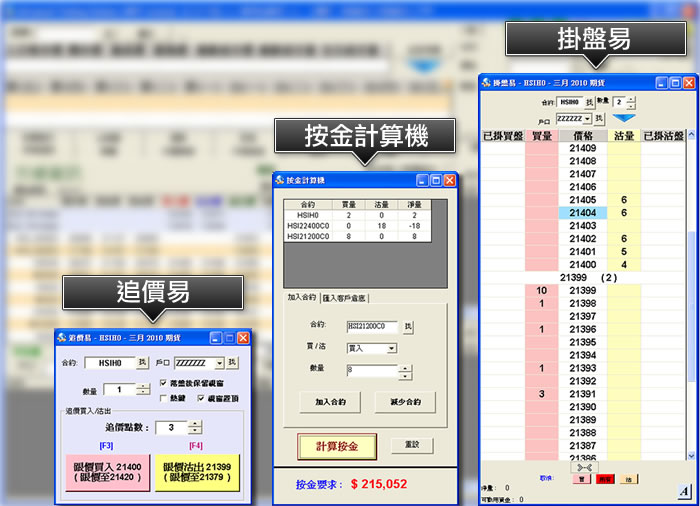
Task: Uncheck the 視窗置頂 always-on-top checkbox
Action: click(200, 398)
